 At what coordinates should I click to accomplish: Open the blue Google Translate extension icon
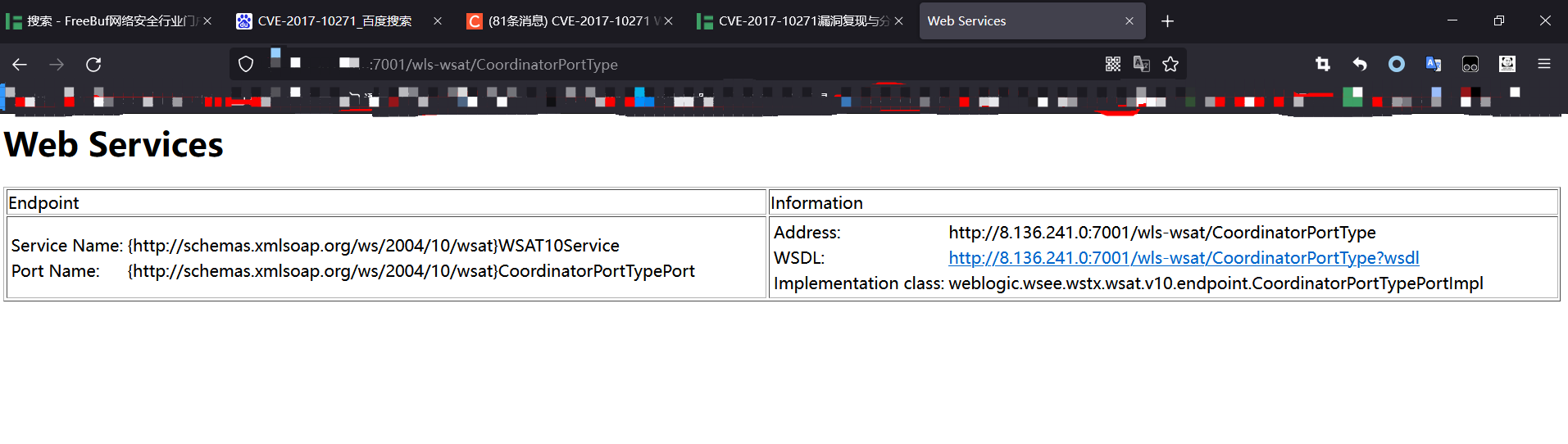click(1434, 64)
